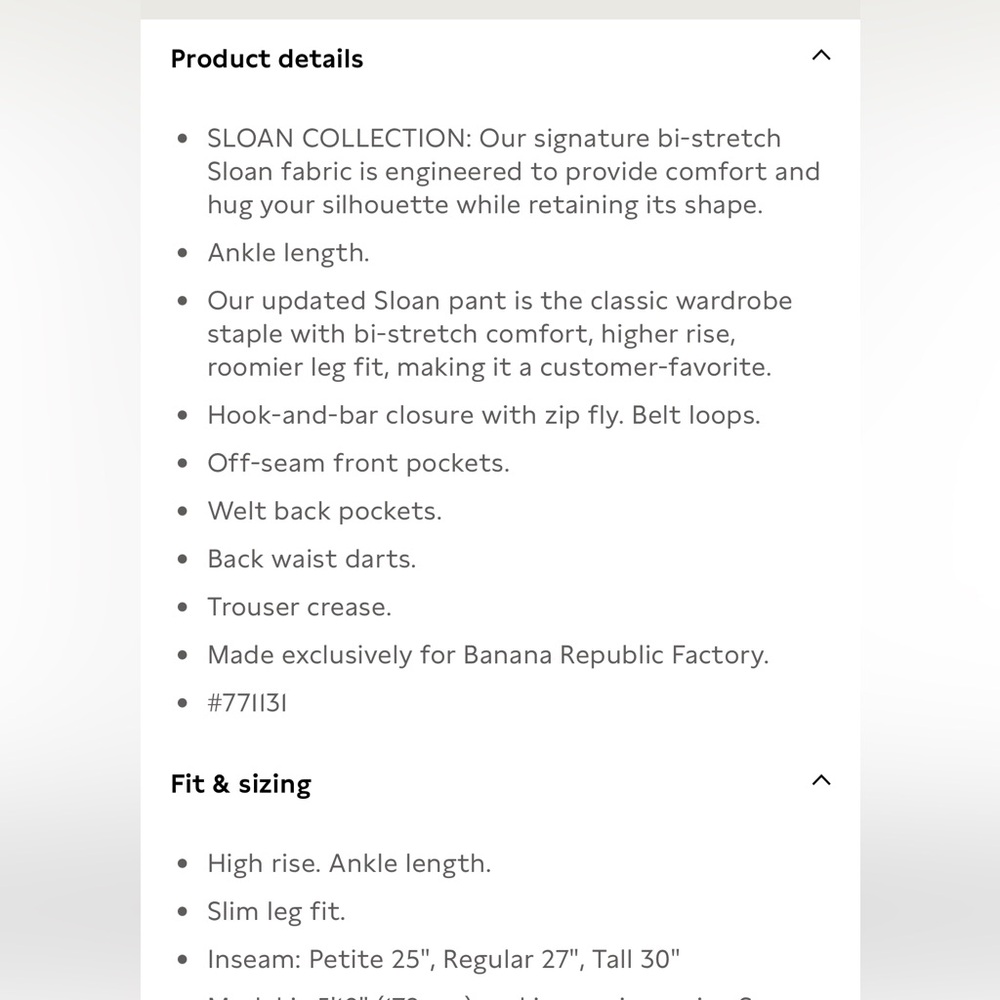This screenshot has width=1000, height=1000.
Task: Click the Back waist darts text
Action: pos(311,559)
